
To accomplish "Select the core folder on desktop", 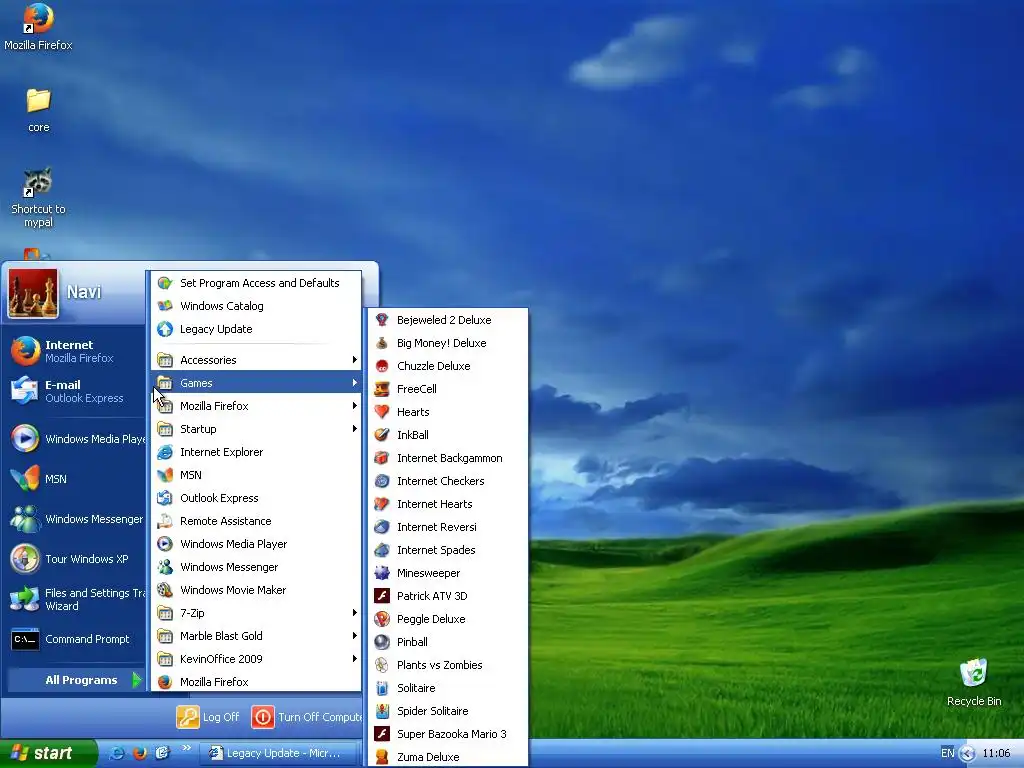I will pos(39,110).
